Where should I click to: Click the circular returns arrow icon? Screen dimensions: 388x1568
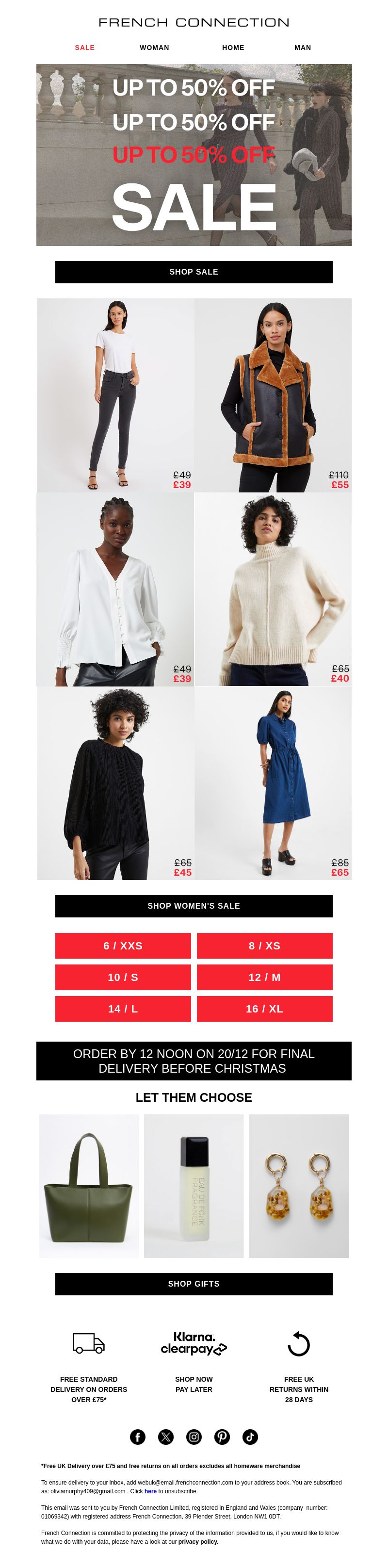coord(299,1343)
